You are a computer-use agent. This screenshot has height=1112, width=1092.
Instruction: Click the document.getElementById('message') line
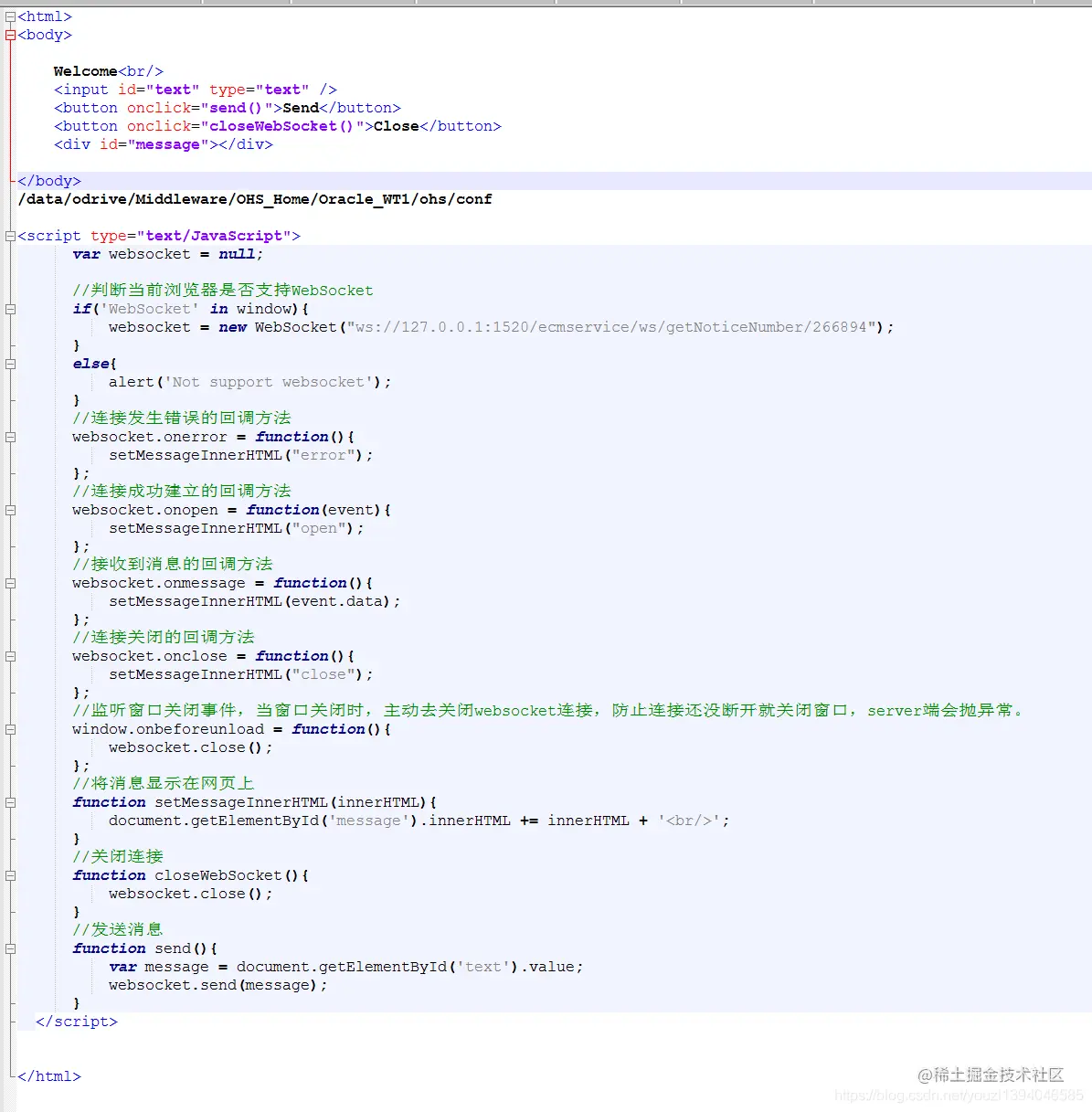(x=419, y=821)
